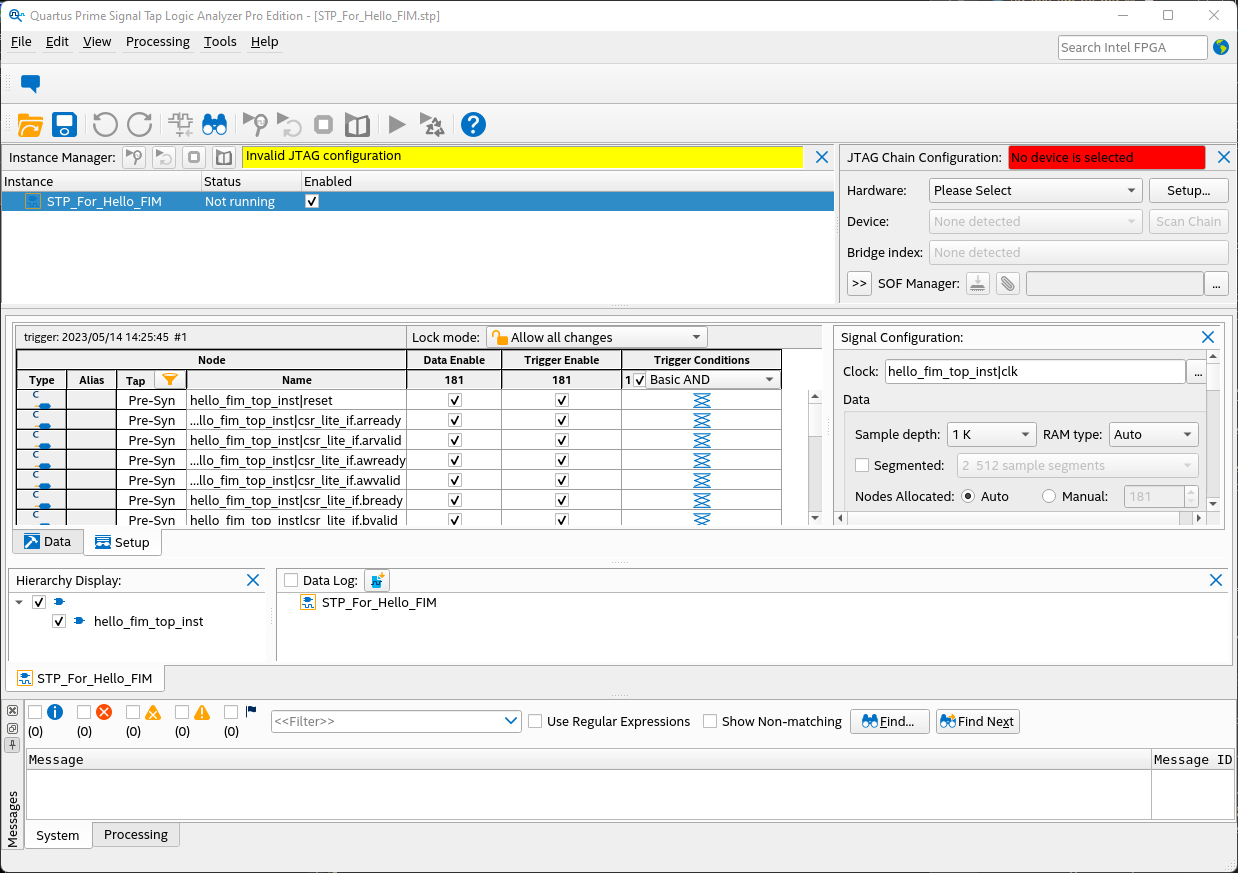The image size is (1238, 873).
Task: Open Help via blue question mark icon
Action: pyautogui.click(x=473, y=124)
